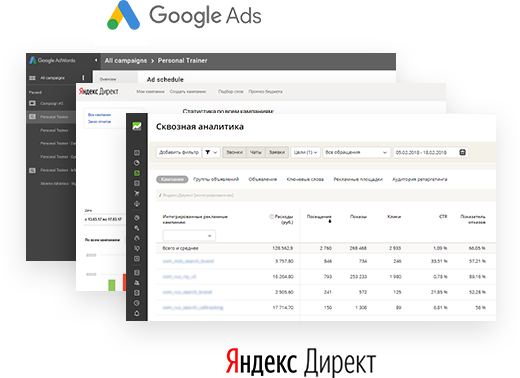Click the Добавить фильтр button

(x=179, y=152)
